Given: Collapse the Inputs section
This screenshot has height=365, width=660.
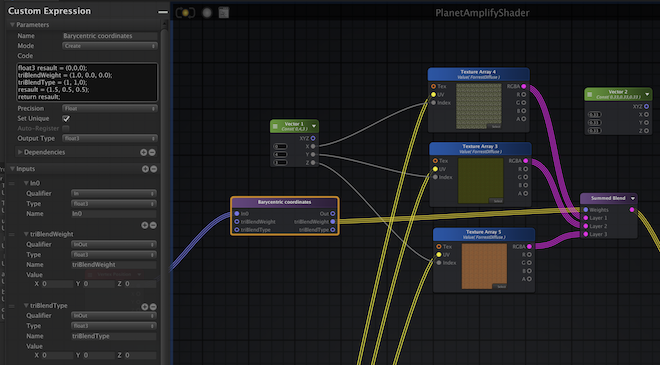Looking at the screenshot, I should tap(12, 169).
